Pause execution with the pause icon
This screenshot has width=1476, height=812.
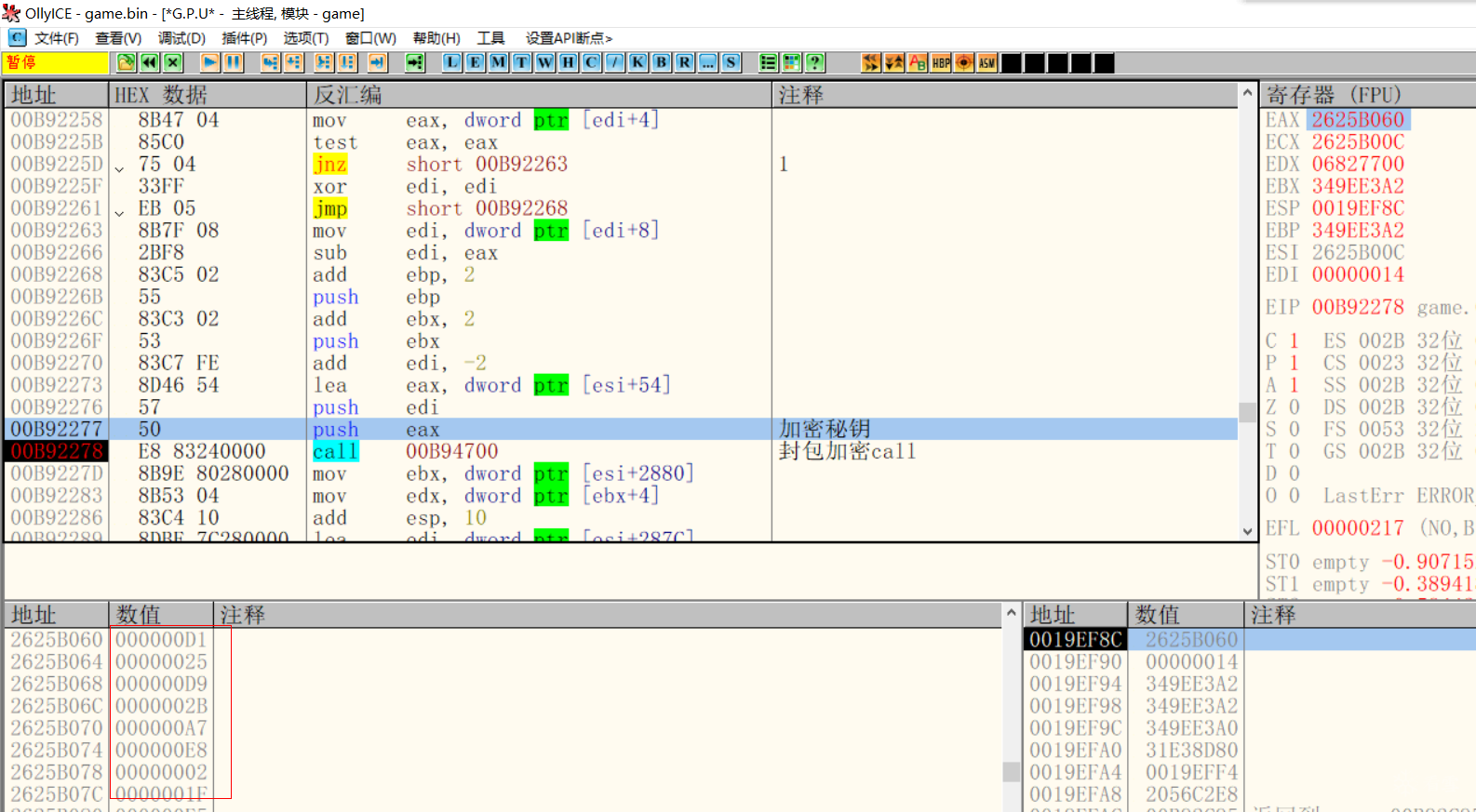click(233, 62)
